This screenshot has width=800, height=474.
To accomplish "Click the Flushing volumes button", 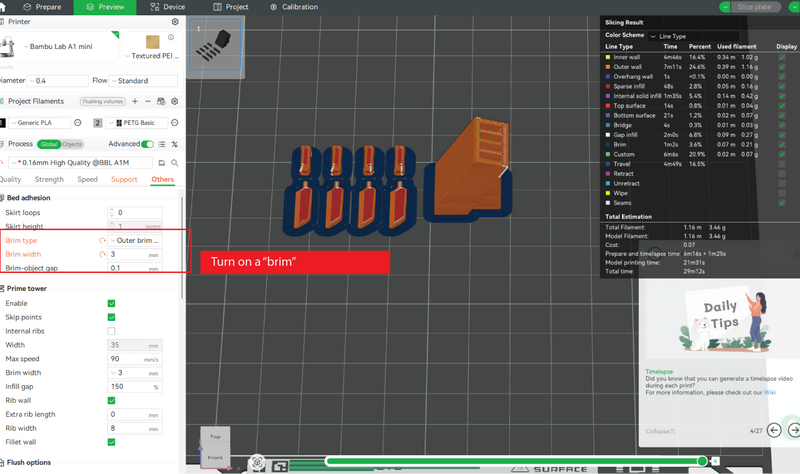I will [103, 102].
